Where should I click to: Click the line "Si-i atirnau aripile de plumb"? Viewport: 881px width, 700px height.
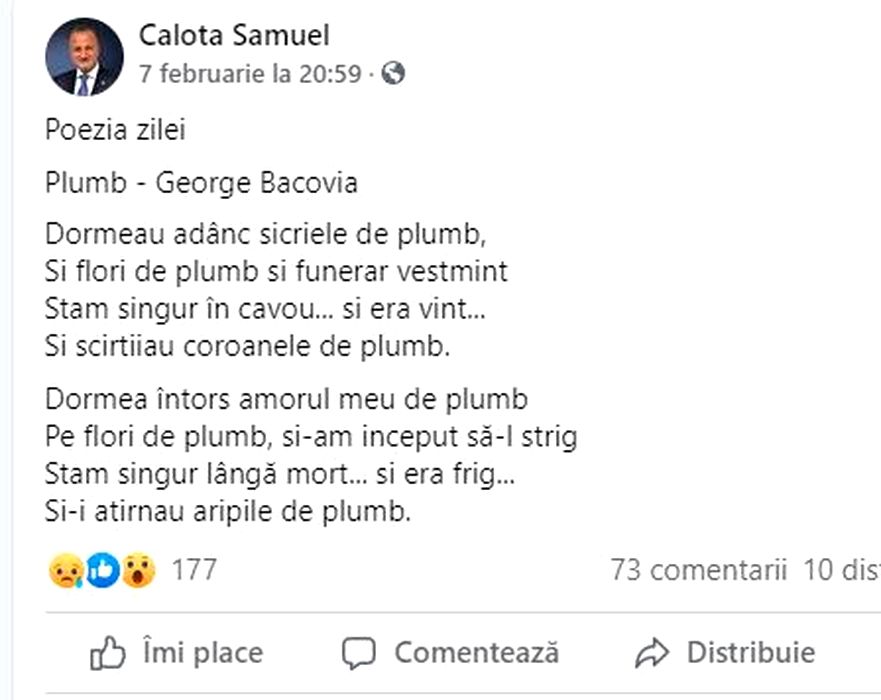click(x=228, y=512)
